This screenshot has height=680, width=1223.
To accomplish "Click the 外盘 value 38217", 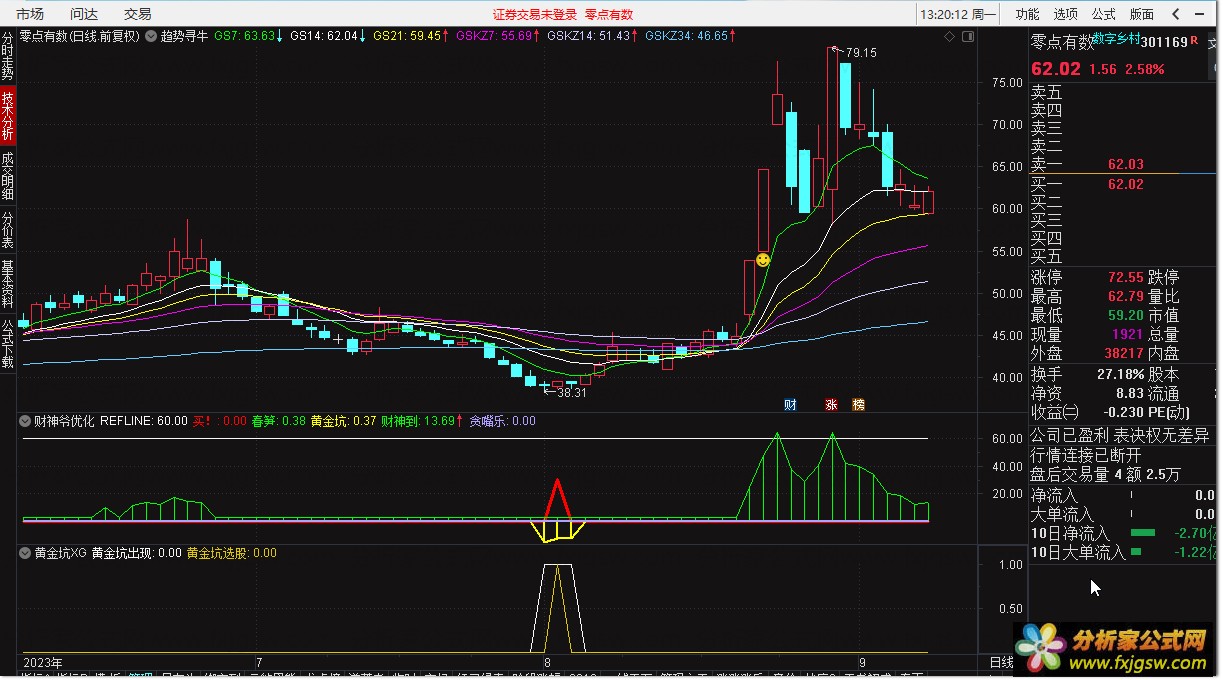I will pos(1124,353).
